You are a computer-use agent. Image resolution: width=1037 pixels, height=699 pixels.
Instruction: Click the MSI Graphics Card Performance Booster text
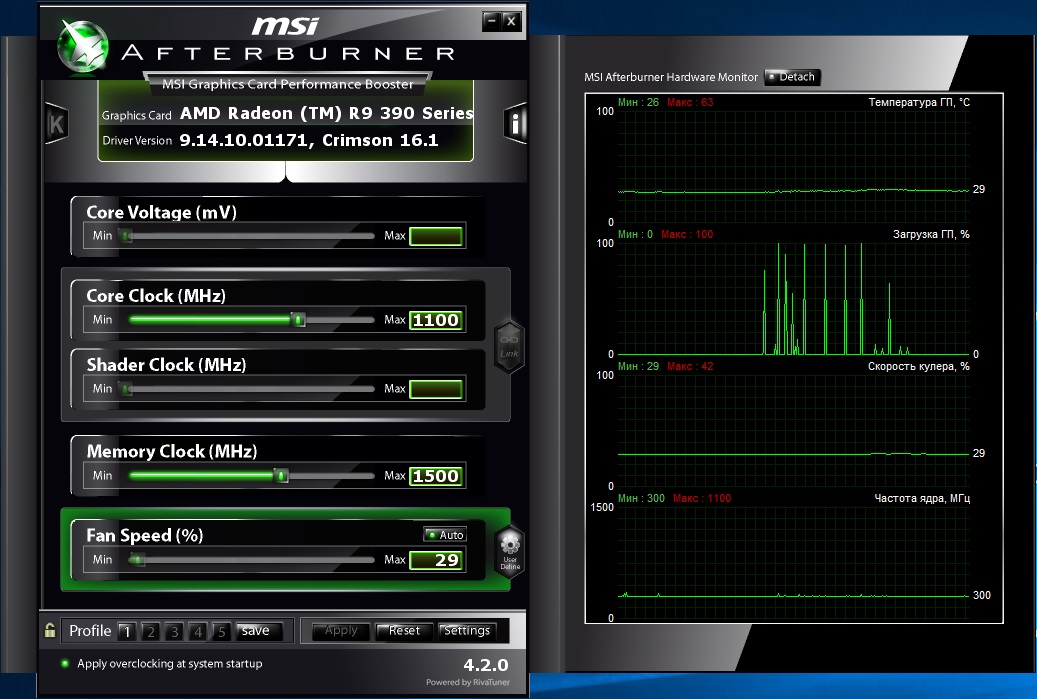(x=288, y=84)
